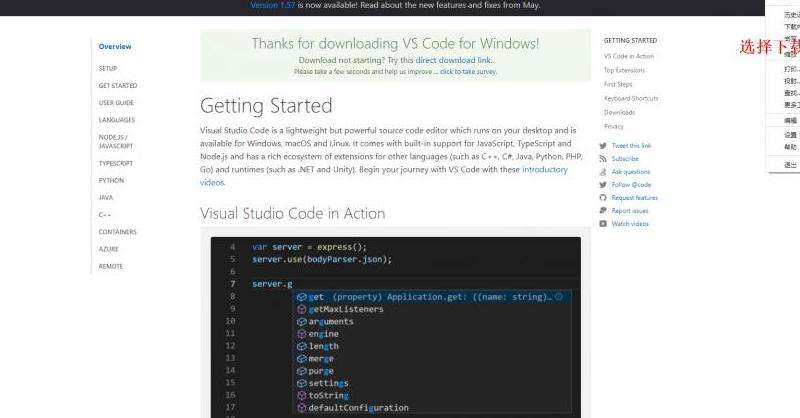Click the direct download link
The image size is (800, 418).
coord(453,60)
